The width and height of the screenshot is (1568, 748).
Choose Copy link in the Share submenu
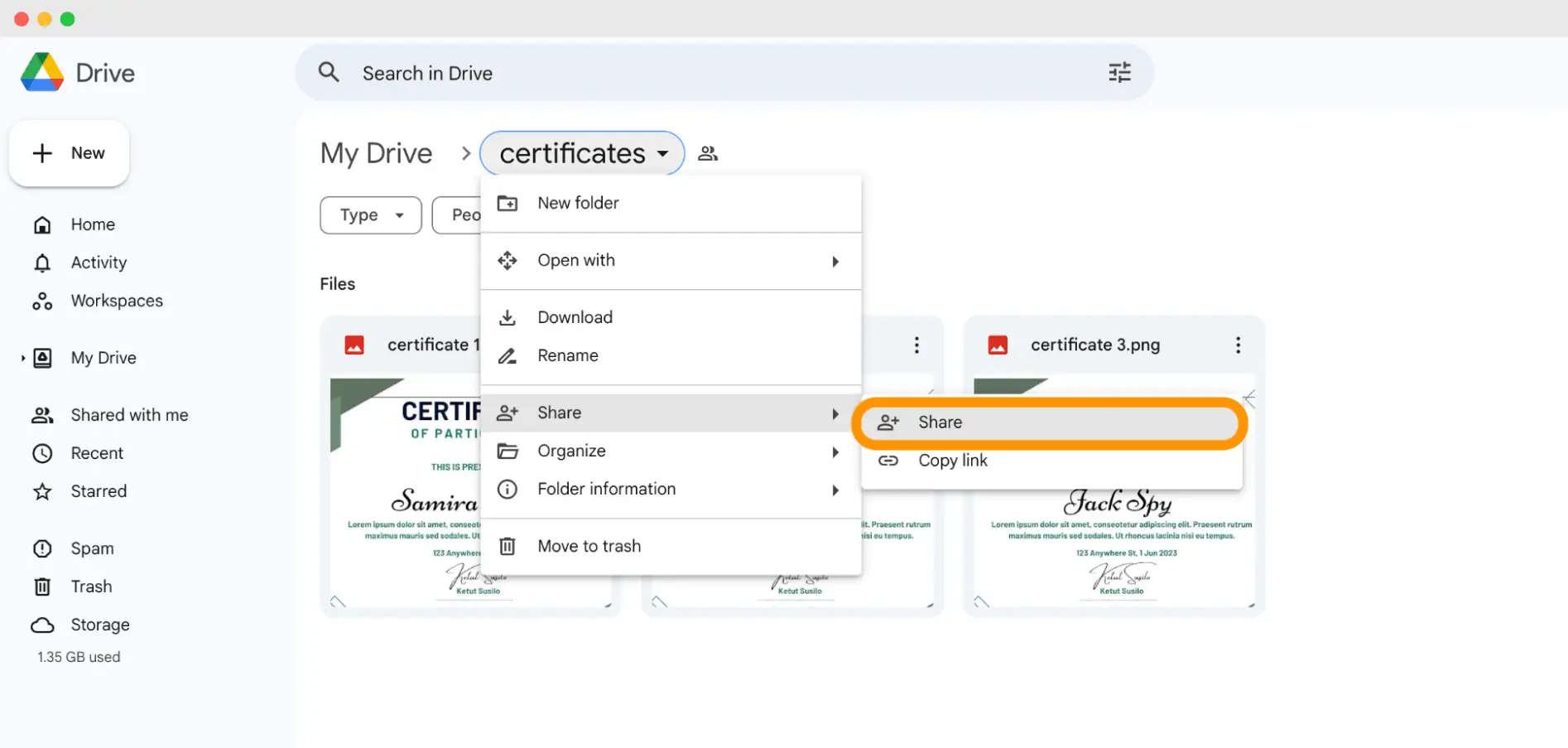click(x=952, y=461)
